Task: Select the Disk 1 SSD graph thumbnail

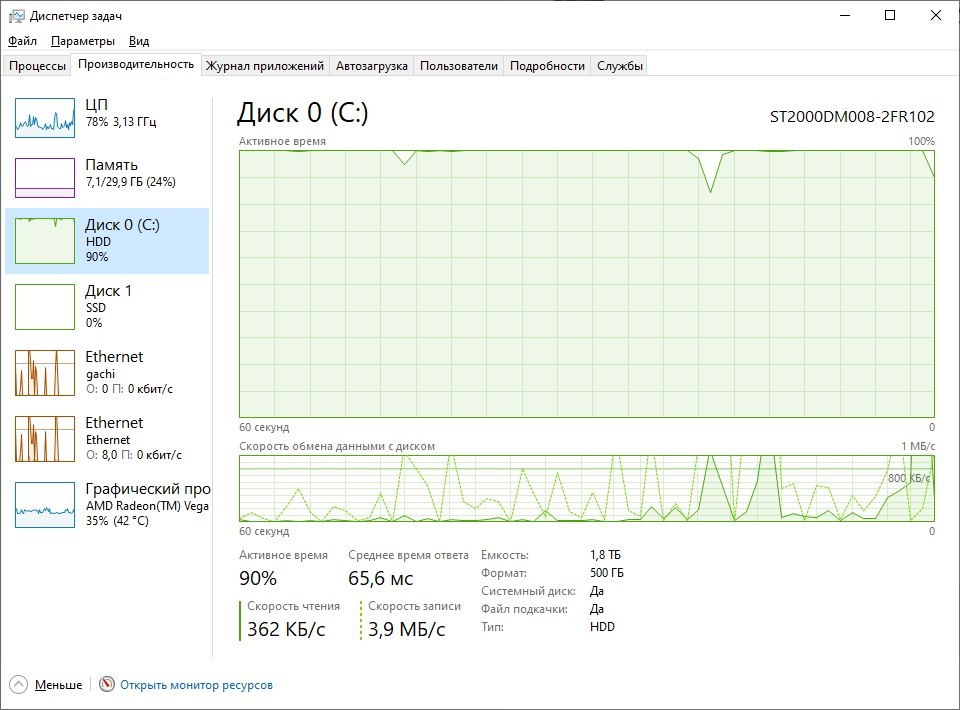Action: pos(45,306)
